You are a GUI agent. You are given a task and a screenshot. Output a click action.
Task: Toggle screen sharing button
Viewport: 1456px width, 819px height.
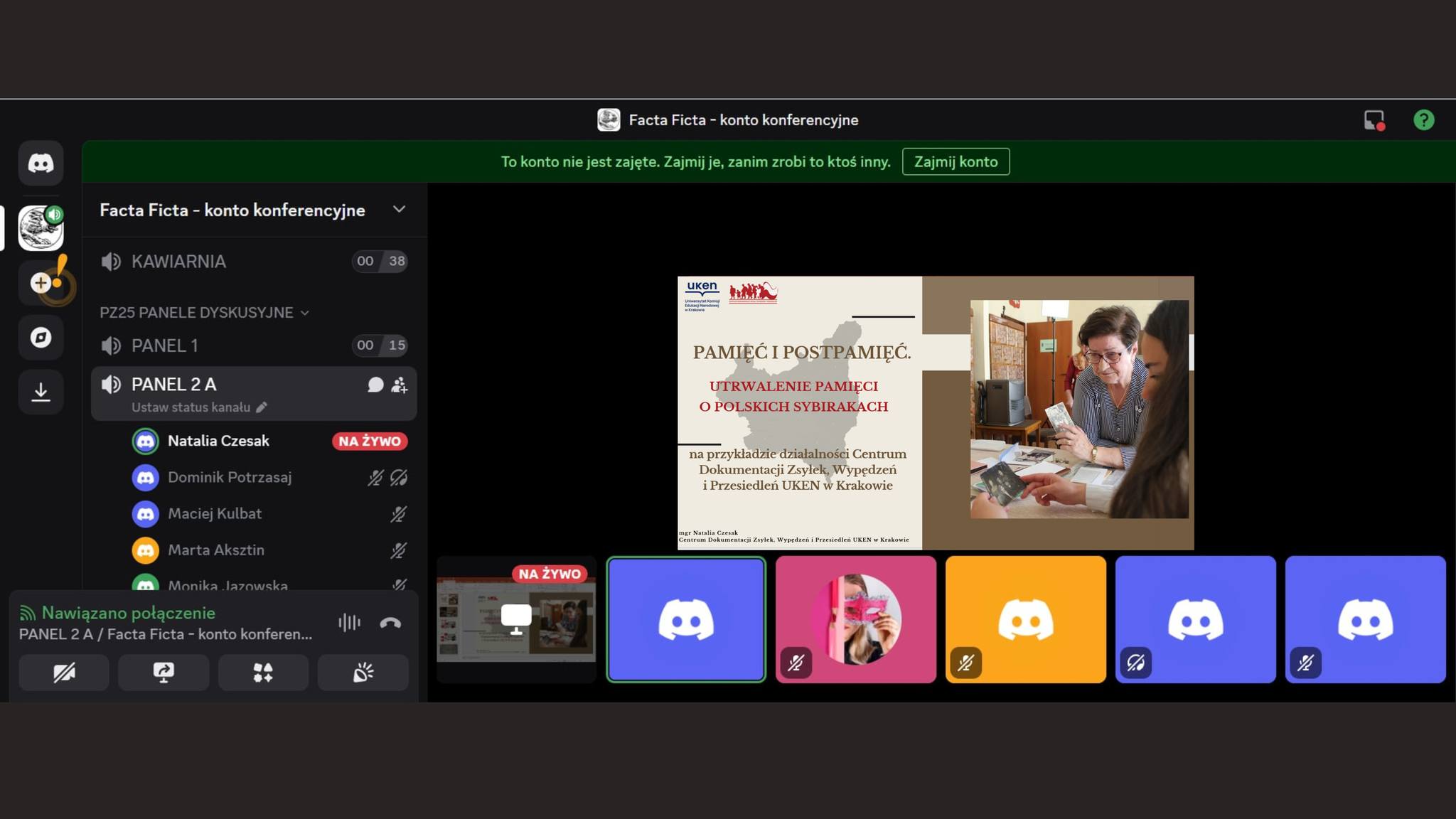(x=164, y=673)
